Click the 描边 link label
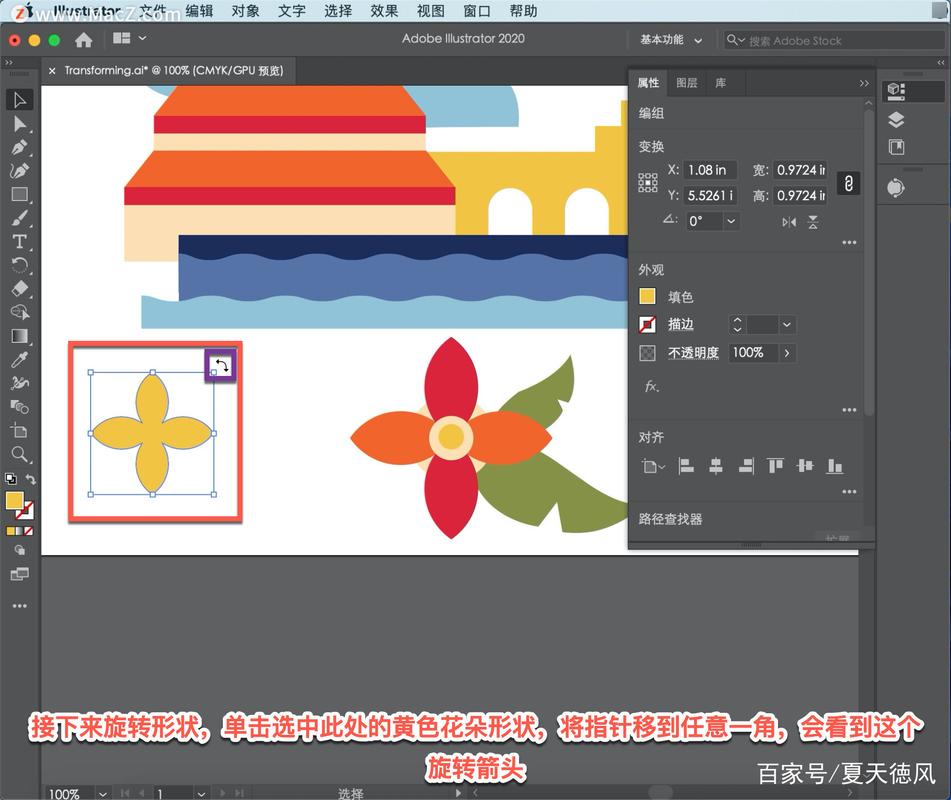This screenshot has height=800, width=951. pyautogui.click(x=681, y=325)
